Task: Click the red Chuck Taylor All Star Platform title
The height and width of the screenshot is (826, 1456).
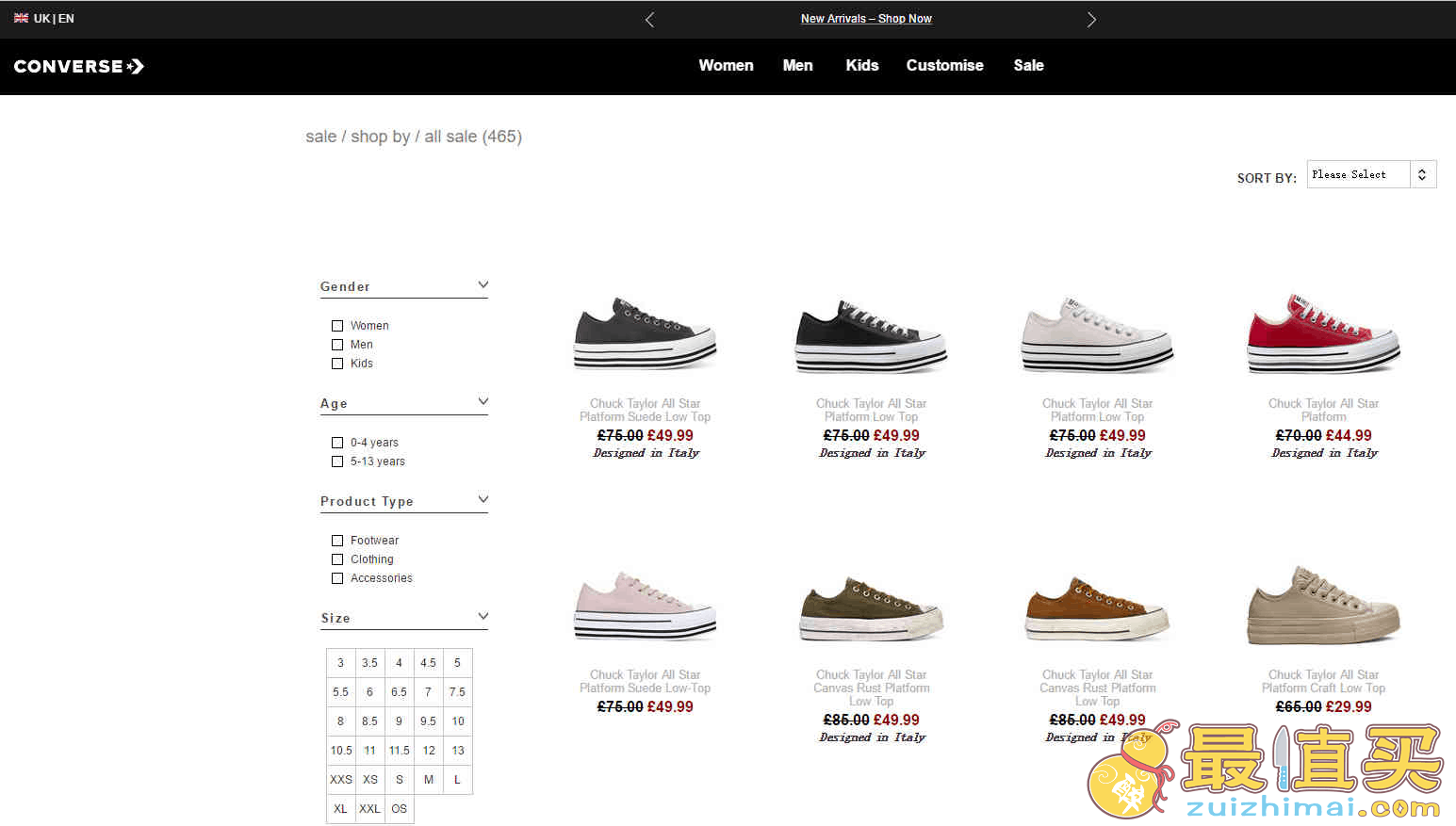Action: click(x=1323, y=410)
